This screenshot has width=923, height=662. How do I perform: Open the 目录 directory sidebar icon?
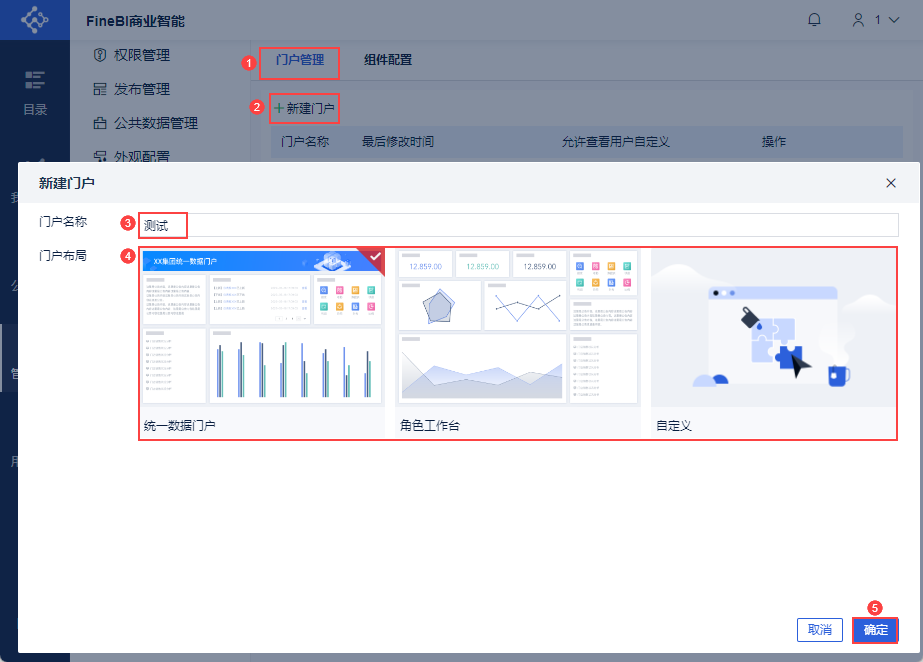[35, 93]
